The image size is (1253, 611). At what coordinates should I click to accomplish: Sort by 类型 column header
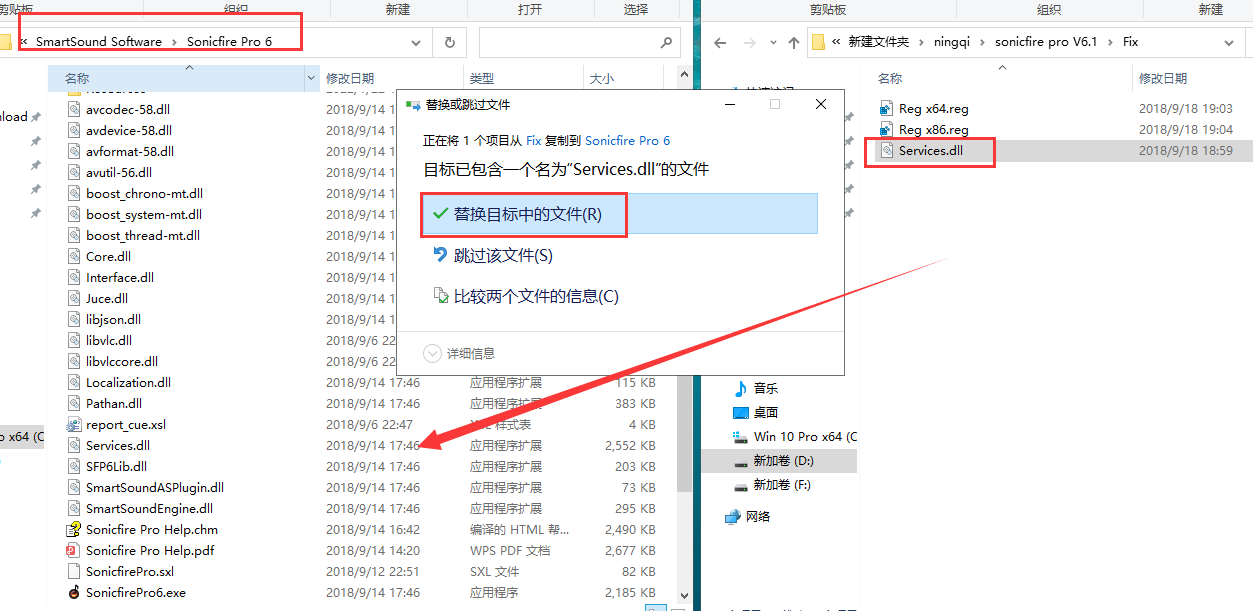point(482,78)
